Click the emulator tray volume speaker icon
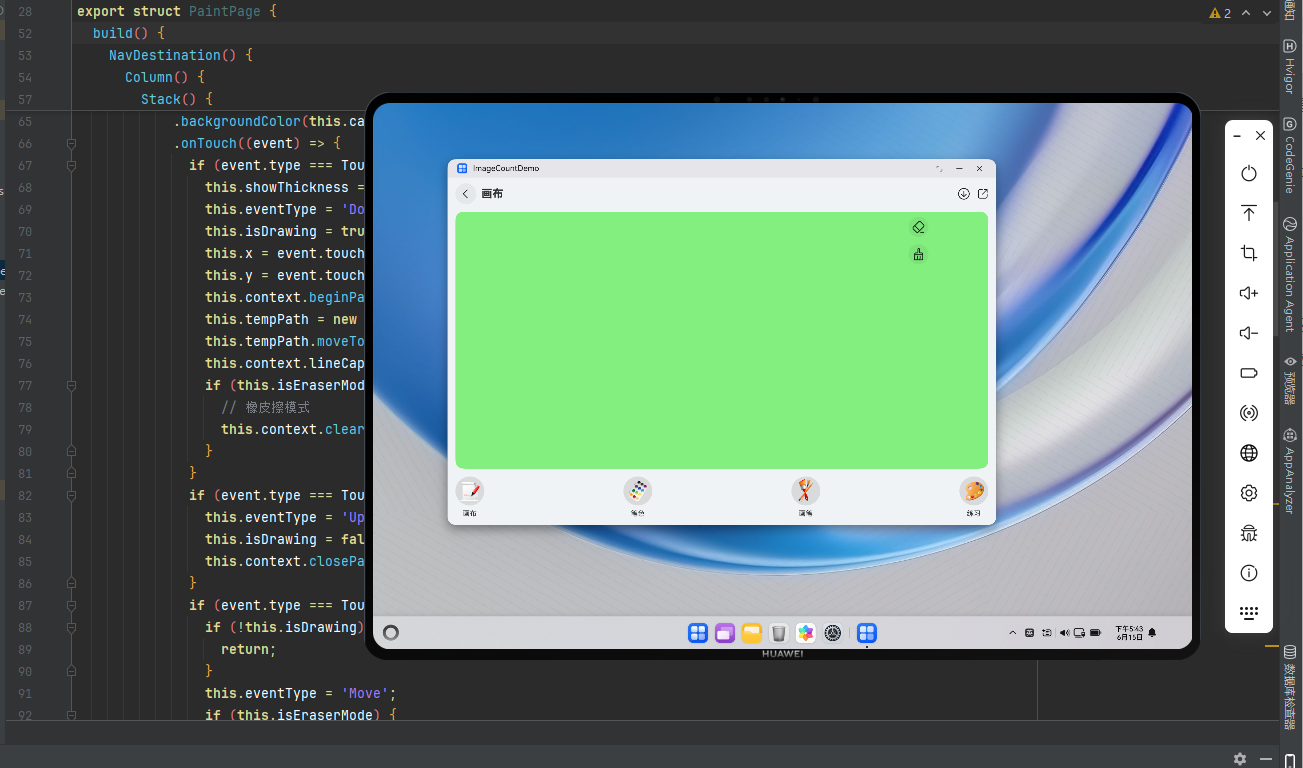1303x768 pixels. point(1064,633)
